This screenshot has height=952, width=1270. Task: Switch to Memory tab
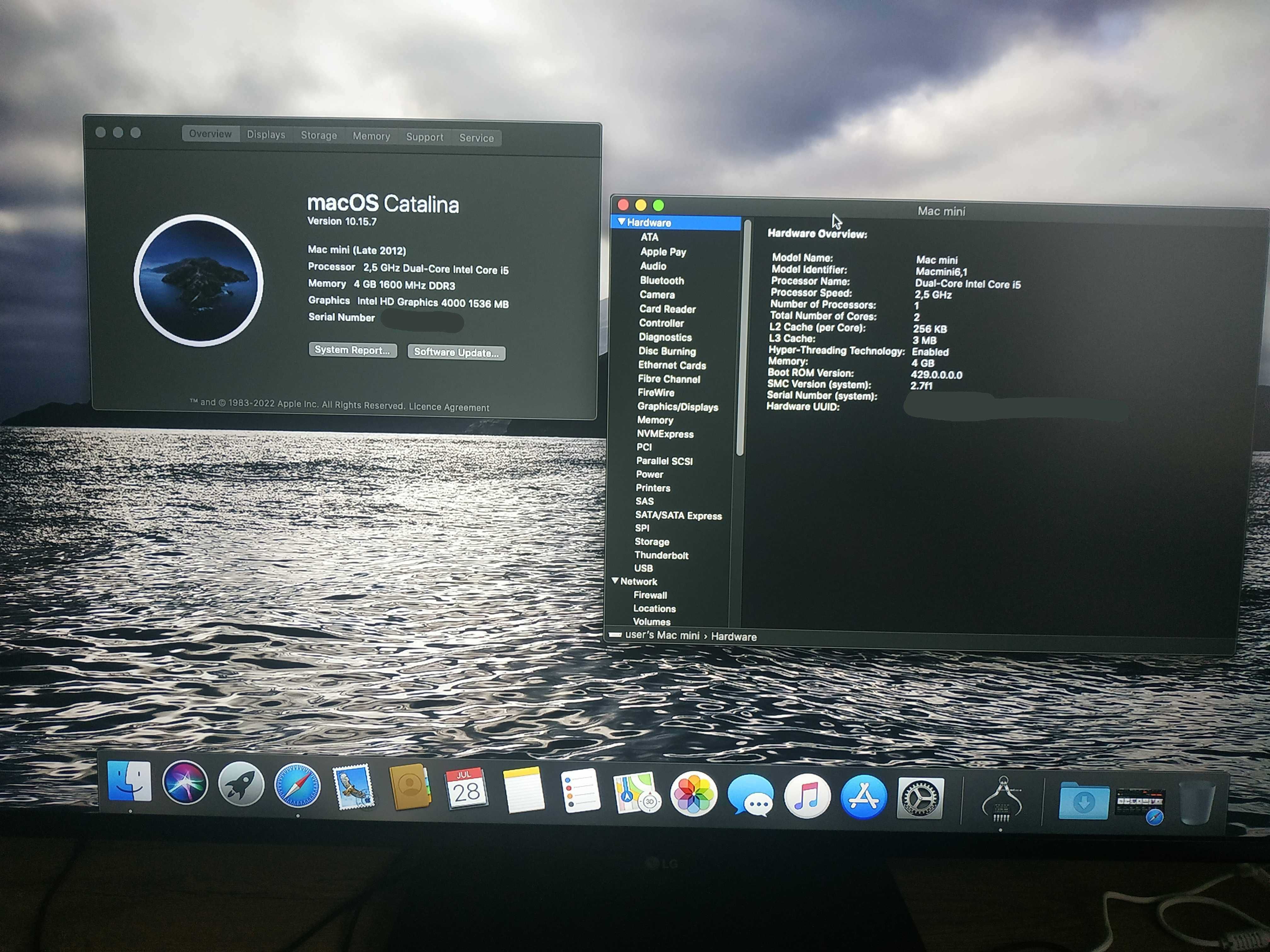[x=371, y=136]
